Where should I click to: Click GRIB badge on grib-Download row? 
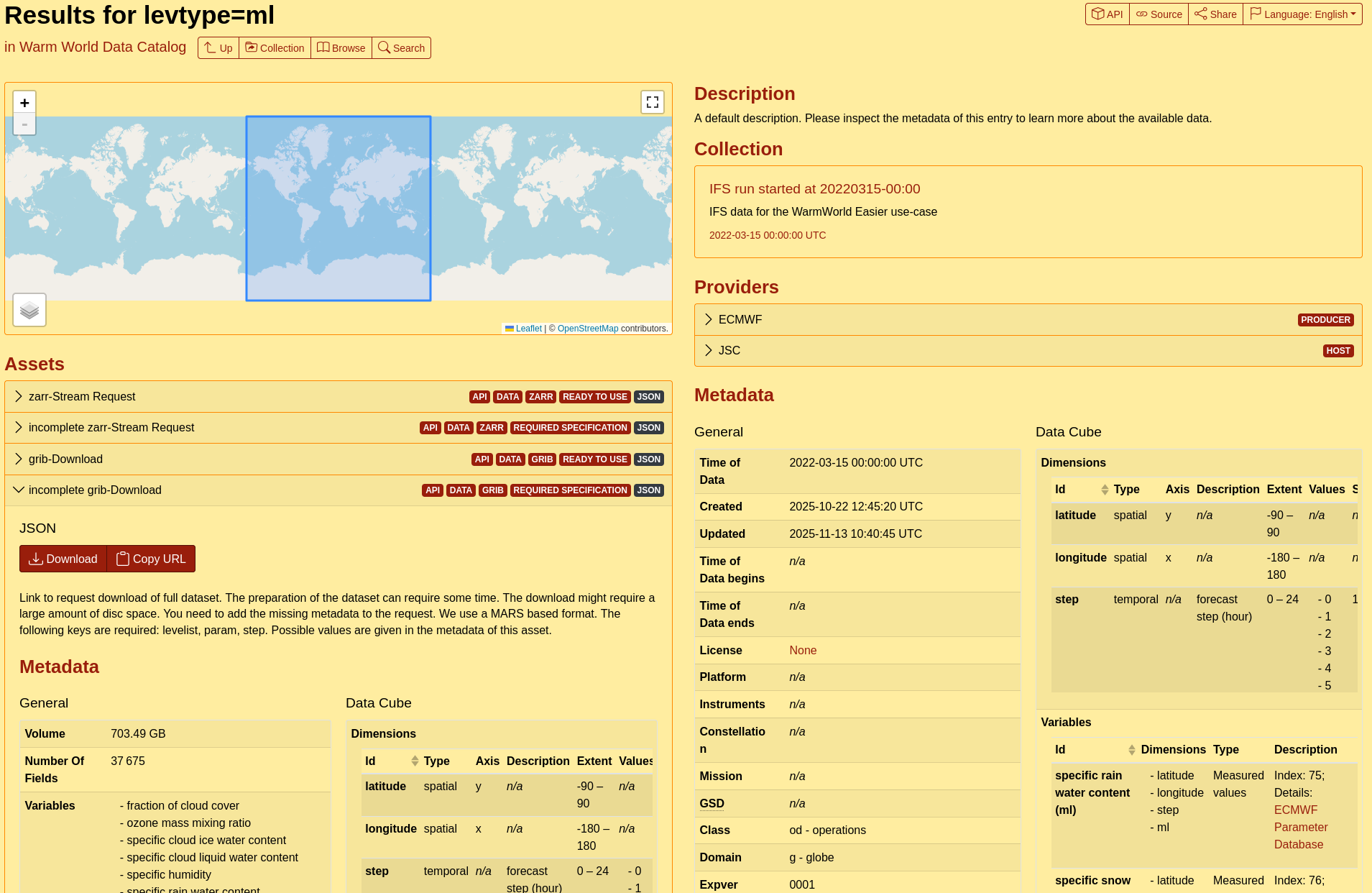click(x=542, y=459)
